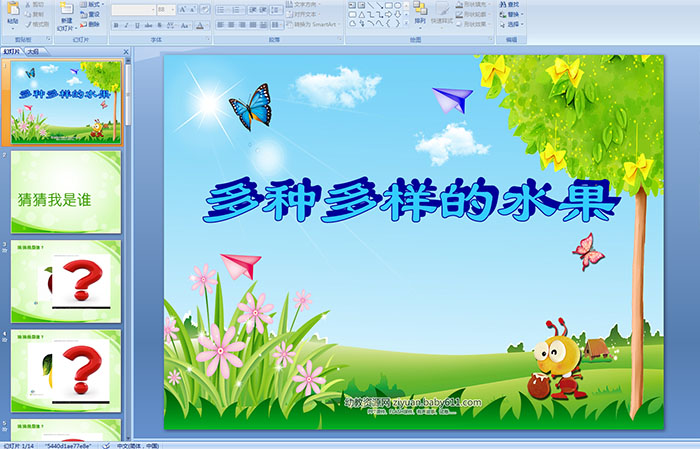
Task: Click the slide title text '多种多样的水果'
Action: [412, 200]
